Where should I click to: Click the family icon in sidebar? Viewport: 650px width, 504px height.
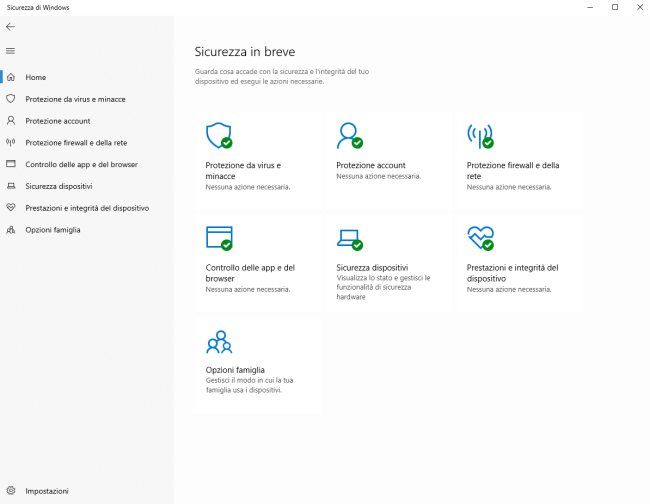click(x=11, y=230)
